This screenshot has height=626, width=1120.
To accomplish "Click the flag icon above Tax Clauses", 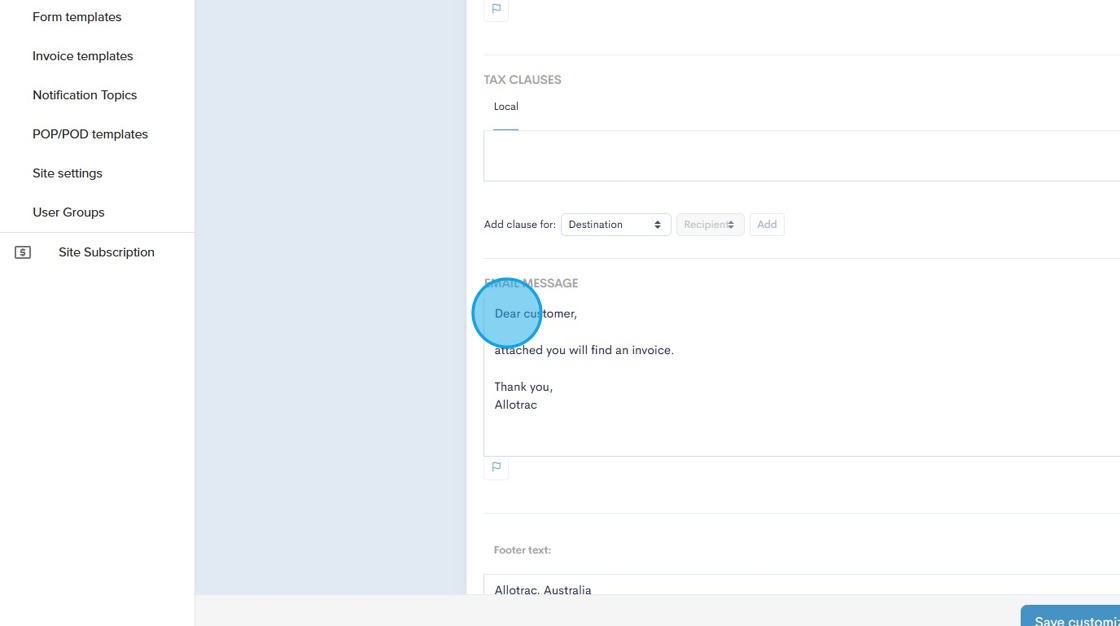I will click(x=496, y=9).
